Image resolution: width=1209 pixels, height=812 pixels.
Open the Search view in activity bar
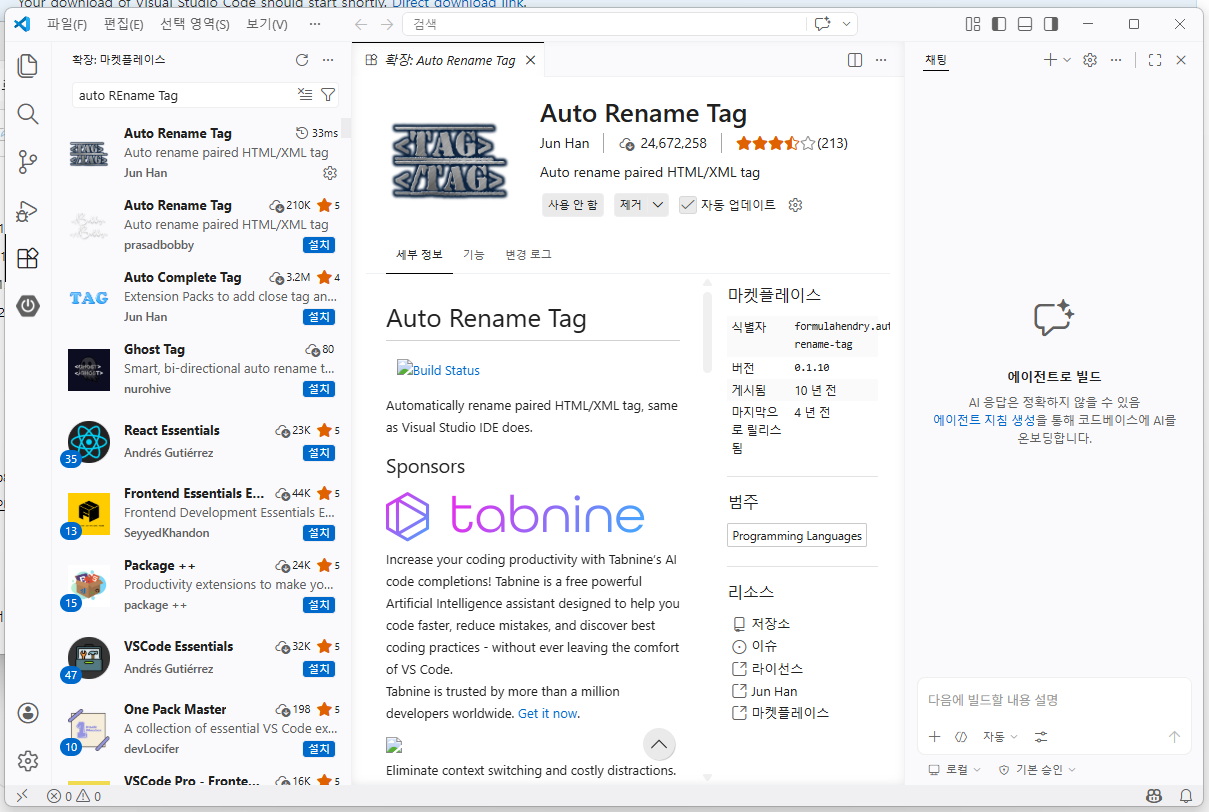(x=28, y=114)
